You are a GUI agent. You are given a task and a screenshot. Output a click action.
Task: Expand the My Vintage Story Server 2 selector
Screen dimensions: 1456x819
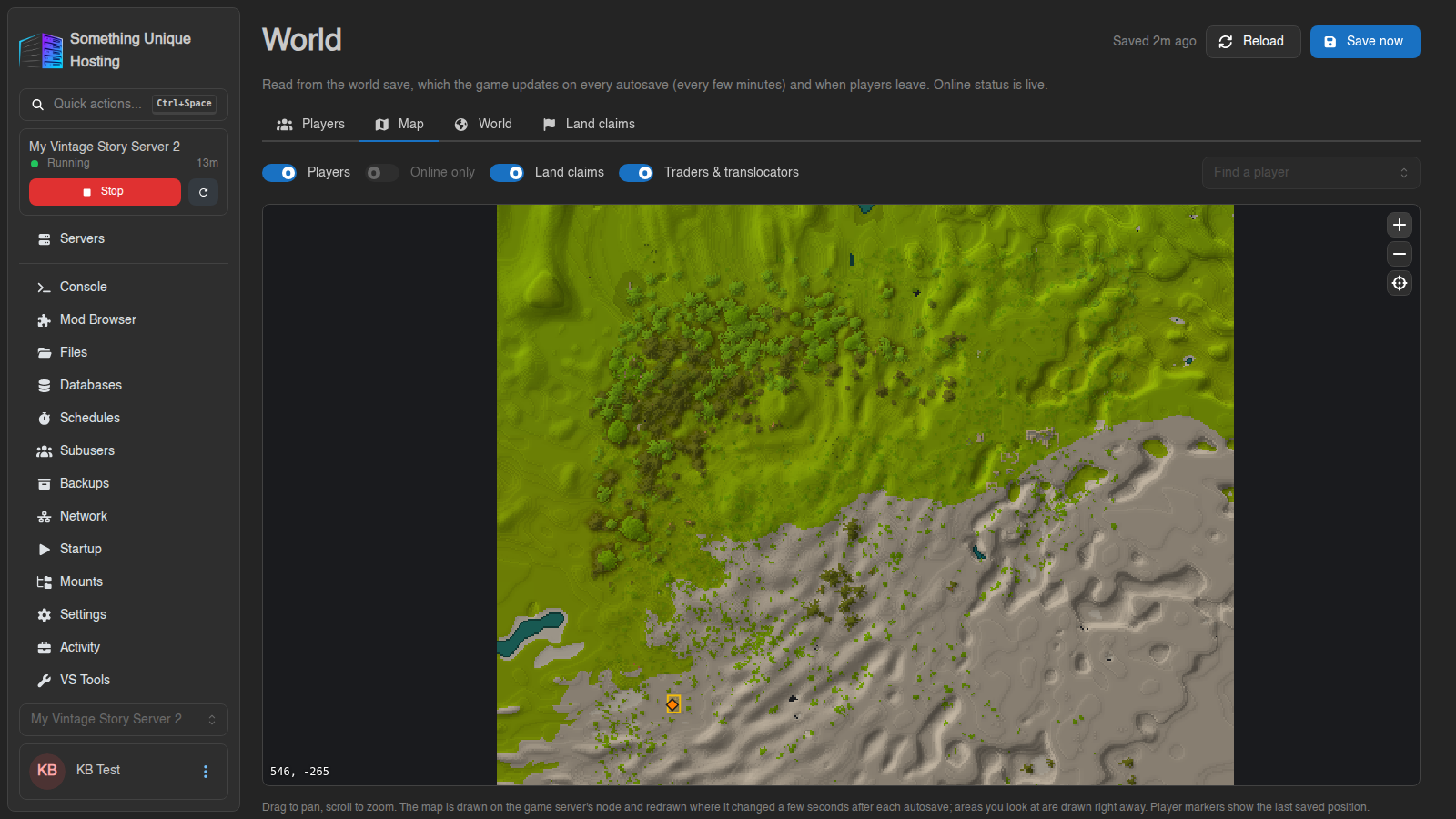click(124, 720)
